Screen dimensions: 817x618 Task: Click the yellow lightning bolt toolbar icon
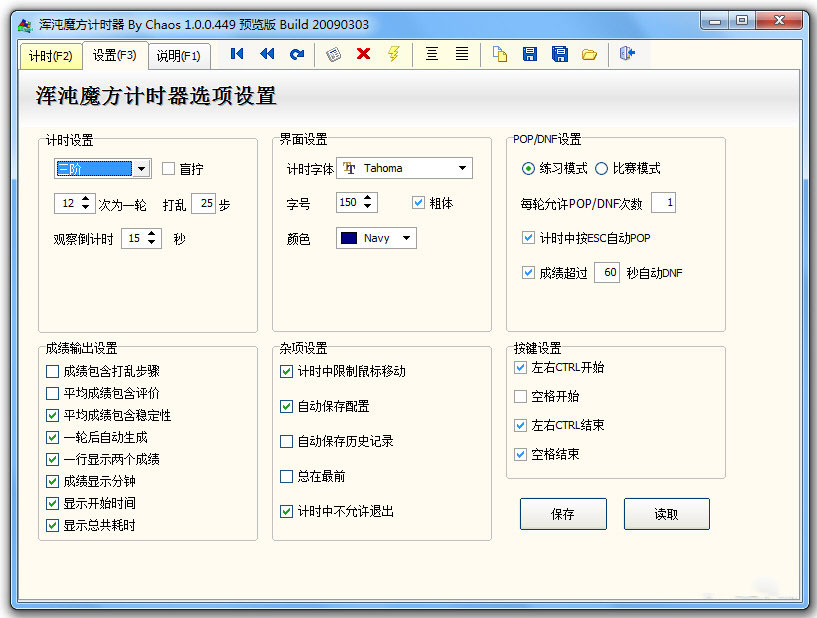393,54
